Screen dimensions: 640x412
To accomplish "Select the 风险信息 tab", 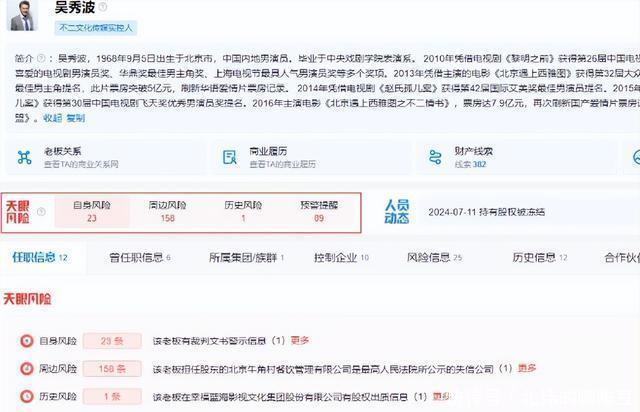I will coord(432,258).
